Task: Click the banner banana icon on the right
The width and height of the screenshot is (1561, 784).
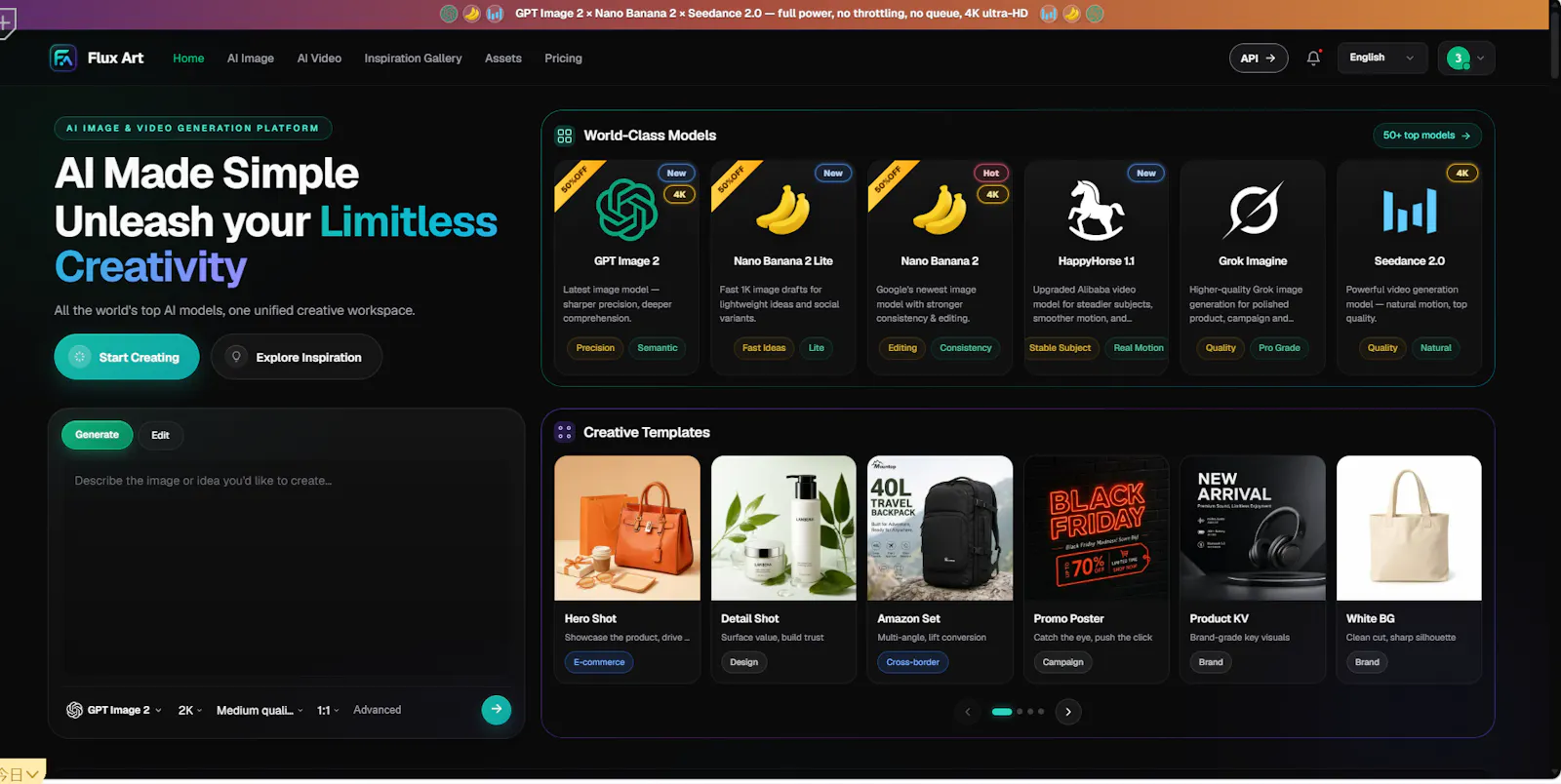Action: (x=1071, y=14)
